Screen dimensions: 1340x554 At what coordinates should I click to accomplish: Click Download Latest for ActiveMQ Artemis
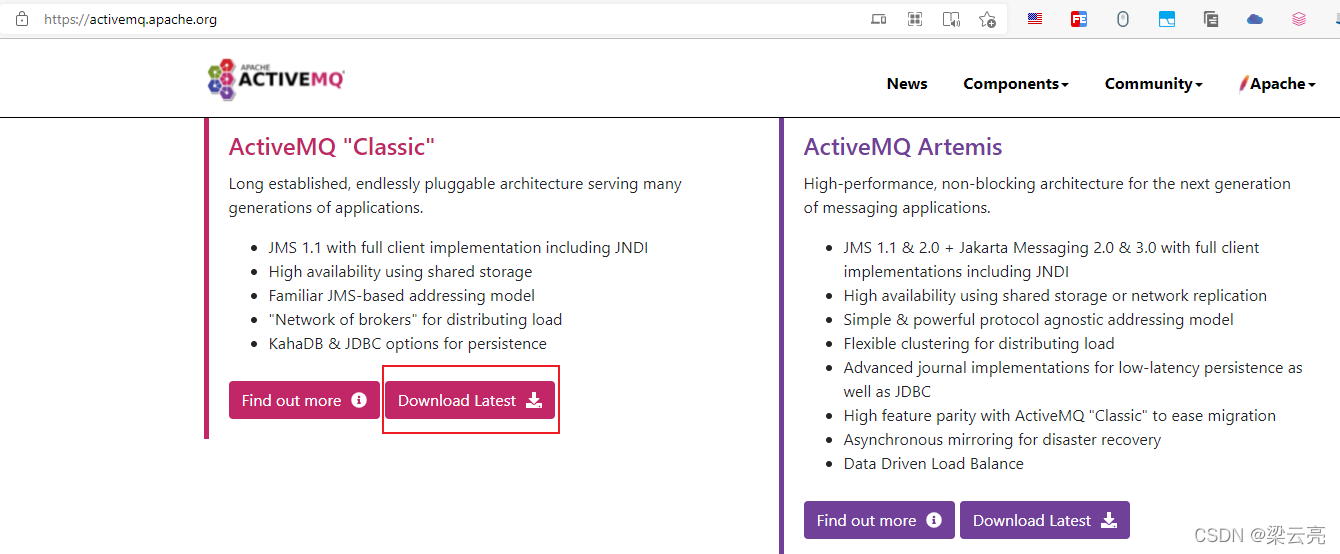pos(1045,520)
